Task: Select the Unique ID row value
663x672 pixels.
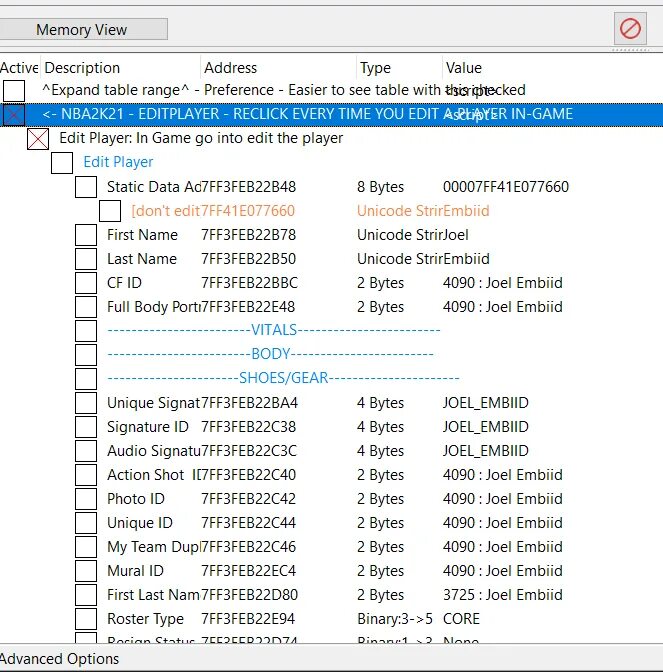Action: [503, 523]
